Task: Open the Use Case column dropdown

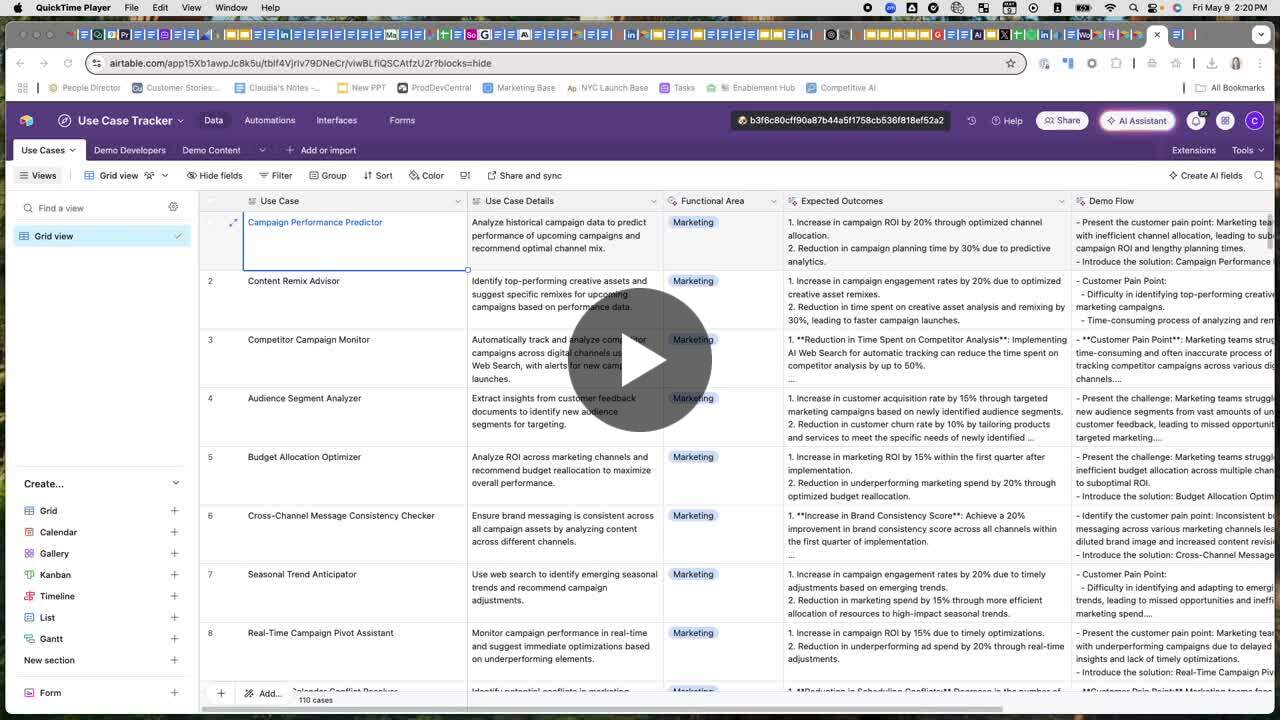Action: (458, 201)
